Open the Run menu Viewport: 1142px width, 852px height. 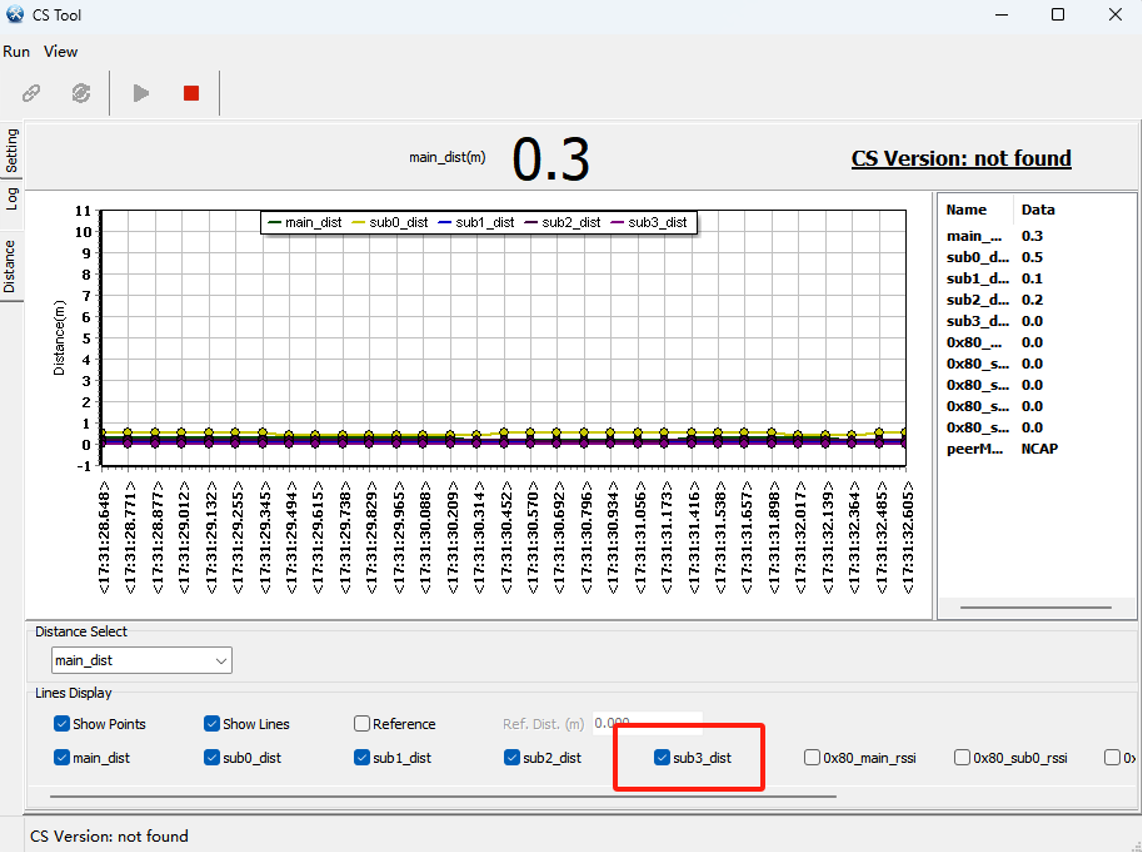pos(16,51)
